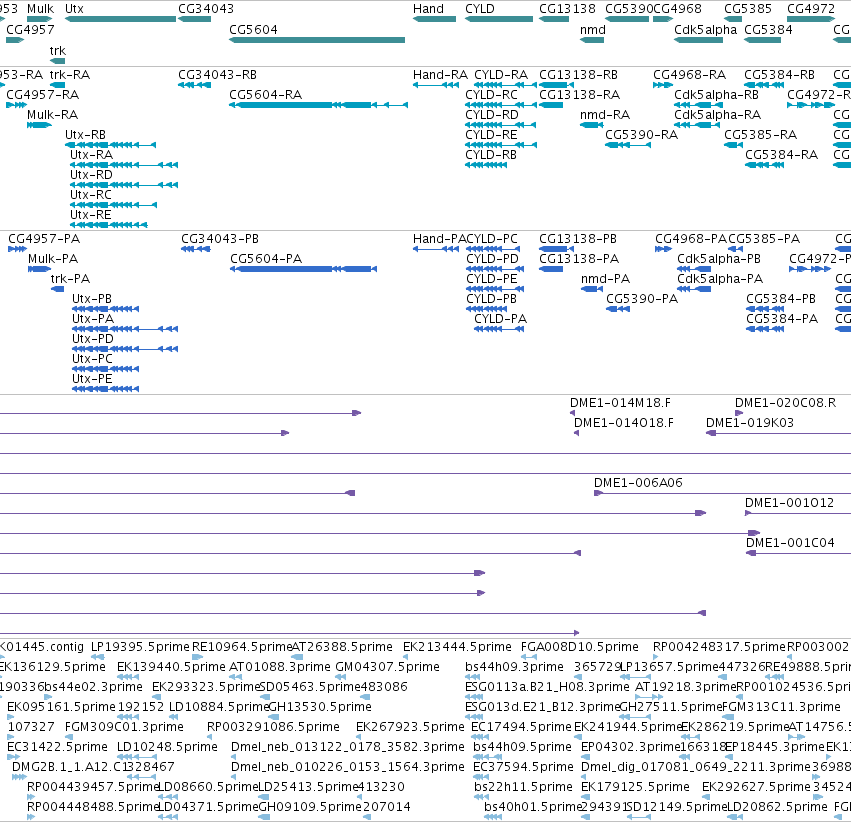Select BAC clone DME1-006A06

[722, 493]
